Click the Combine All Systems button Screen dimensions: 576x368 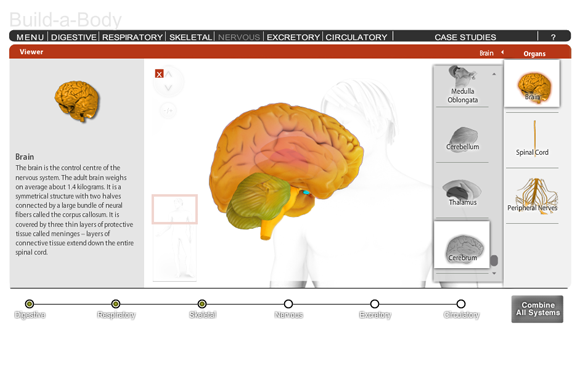(x=537, y=309)
